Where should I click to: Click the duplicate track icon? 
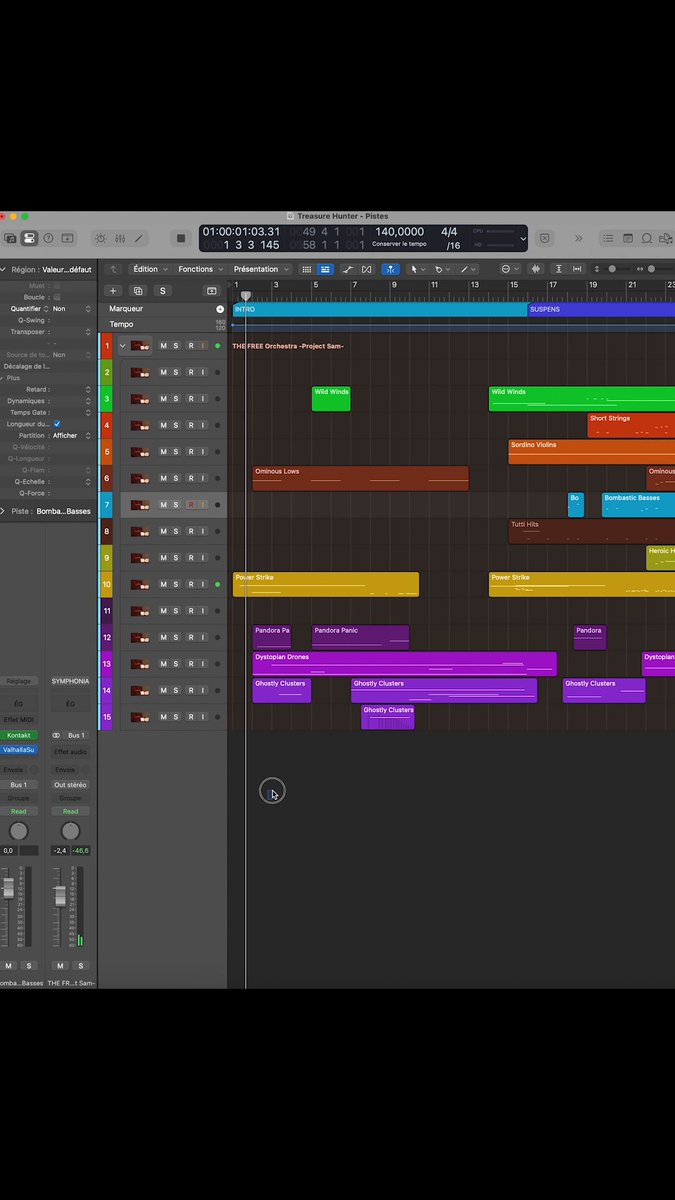[x=138, y=291]
